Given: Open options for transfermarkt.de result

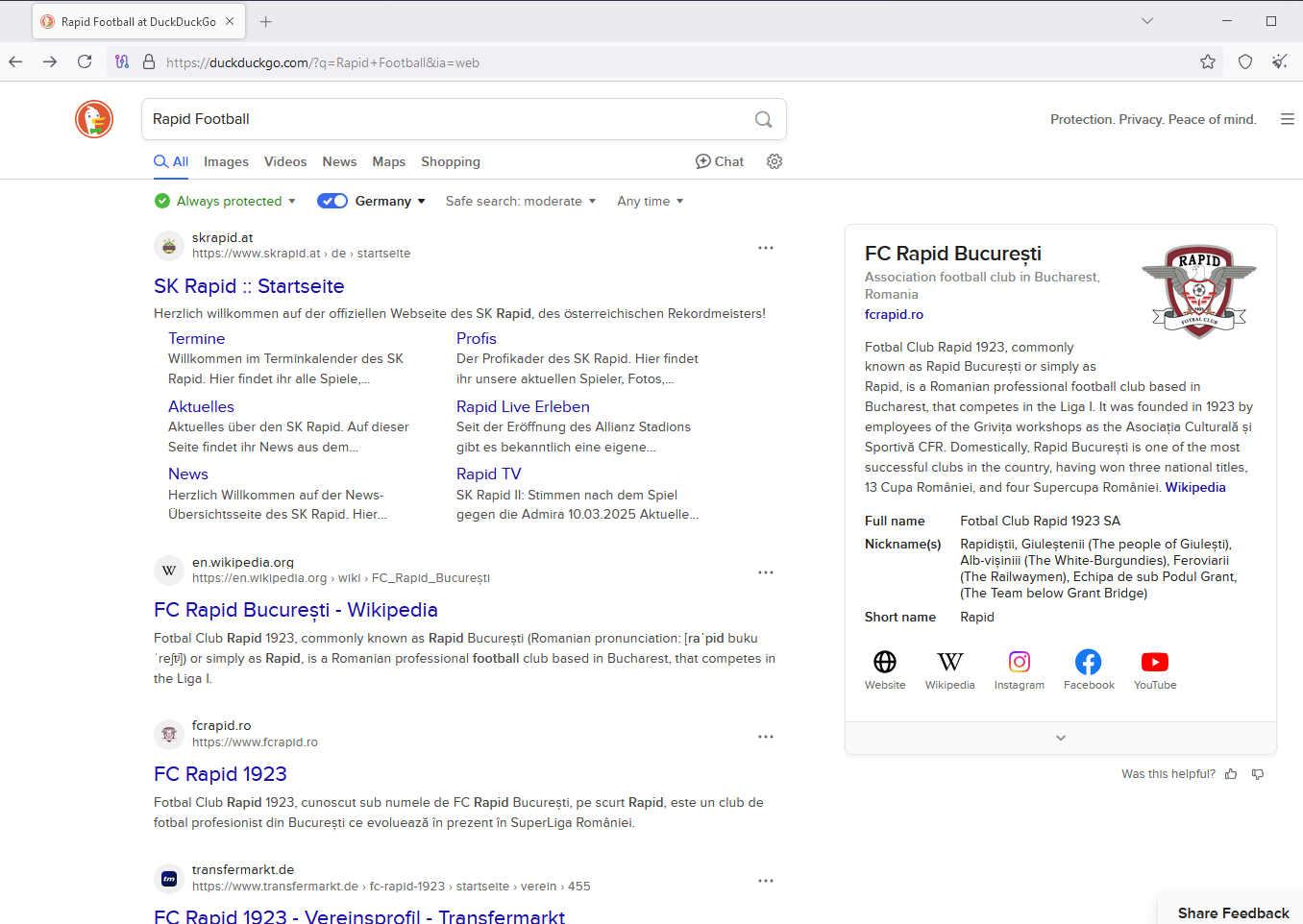Looking at the screenshot, I should tap(766, 881).
